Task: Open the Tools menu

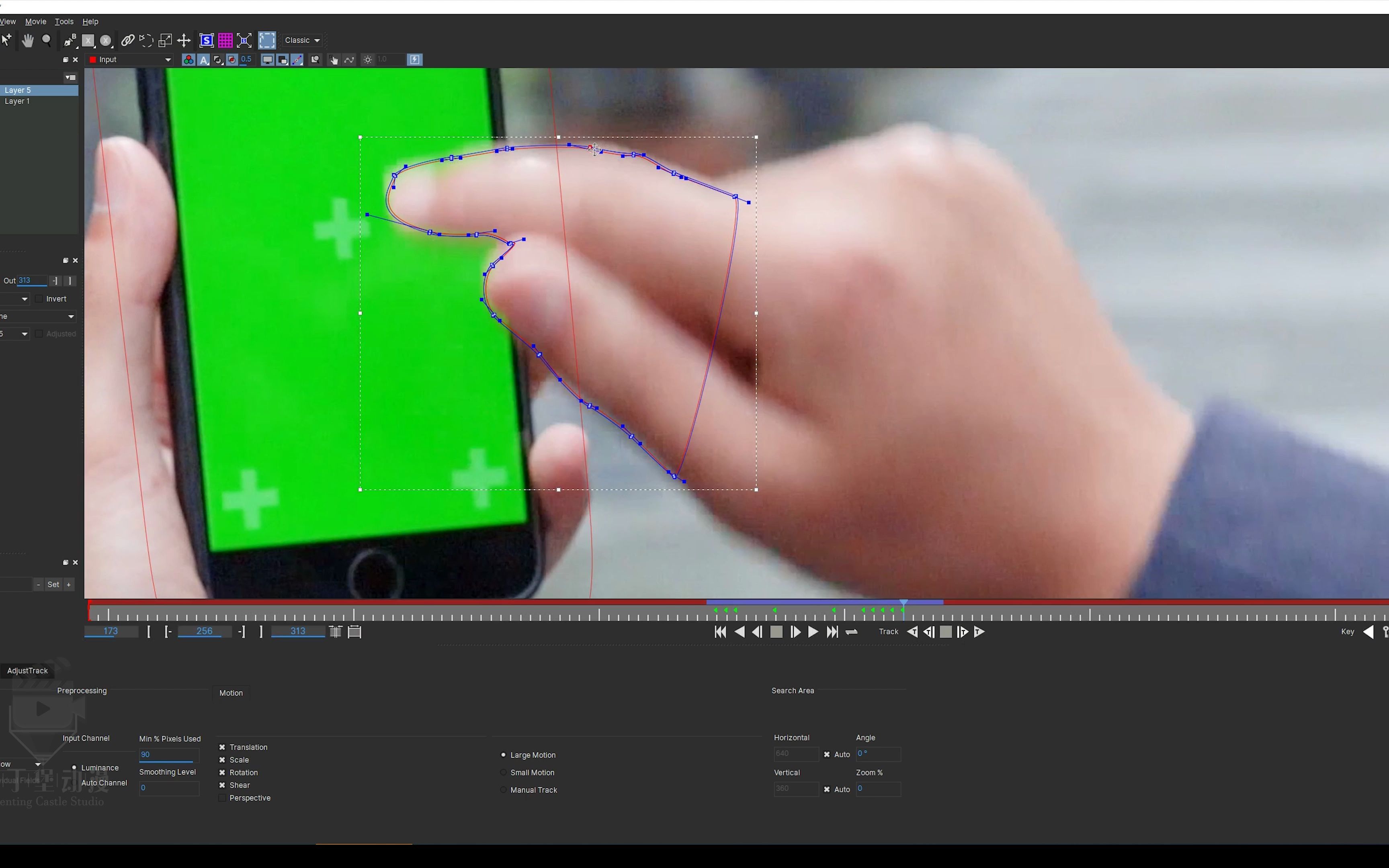Action: tap(64, 21)
